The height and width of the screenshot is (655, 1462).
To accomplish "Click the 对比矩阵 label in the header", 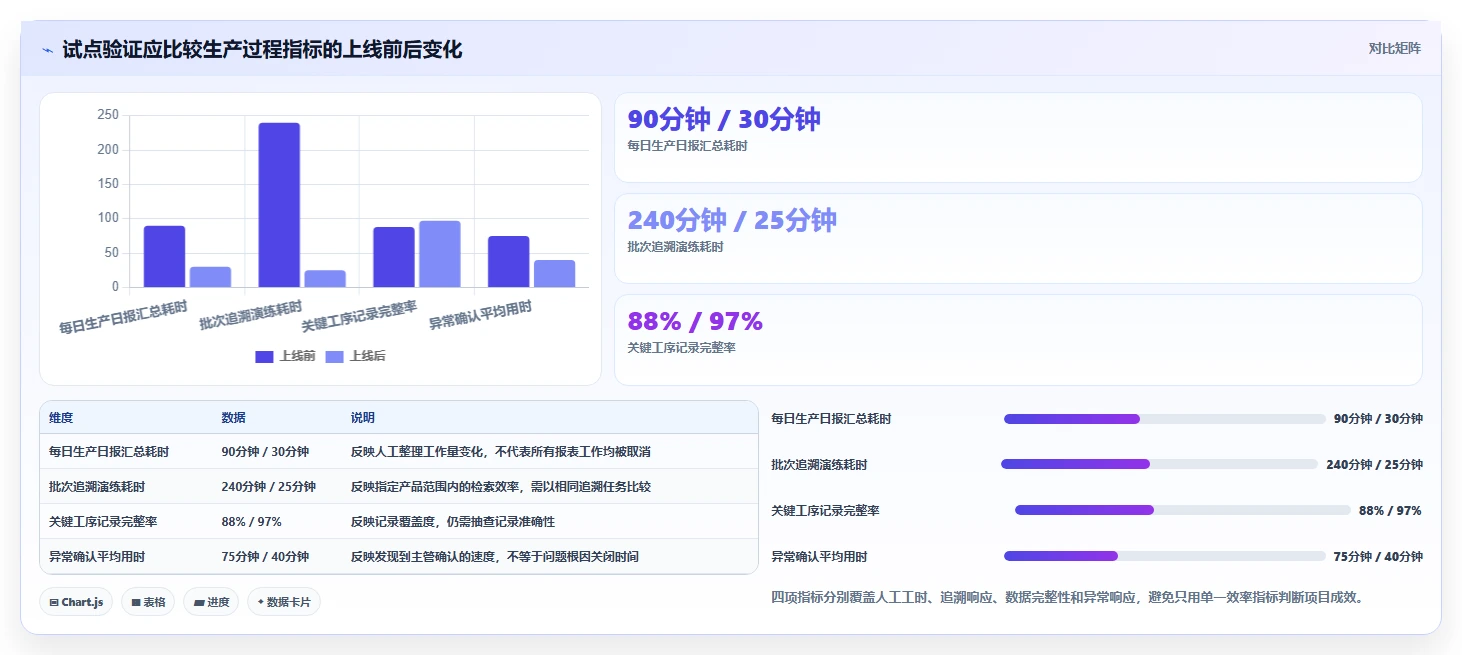I will point(1395,48).
